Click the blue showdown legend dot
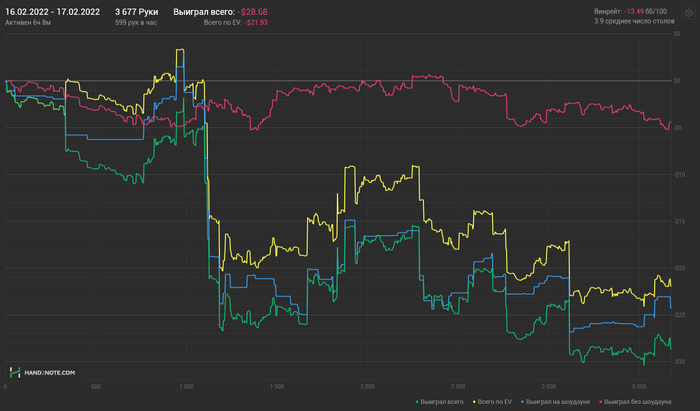 coord(522,402)
